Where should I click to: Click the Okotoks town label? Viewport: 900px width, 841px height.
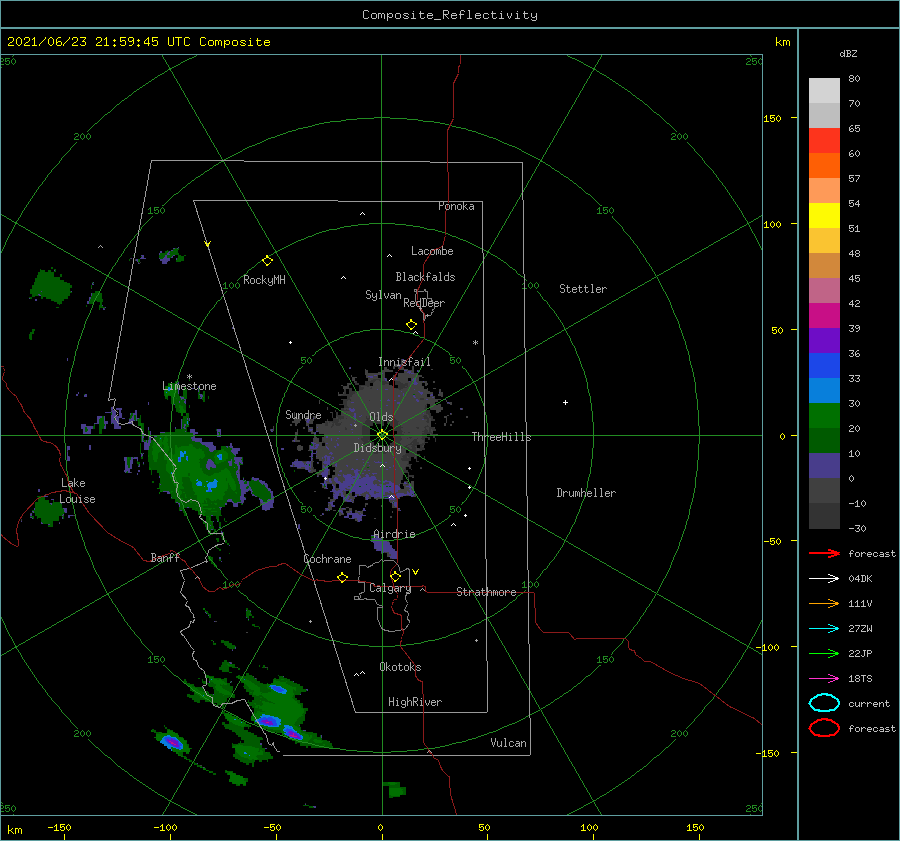pos(400,667)
